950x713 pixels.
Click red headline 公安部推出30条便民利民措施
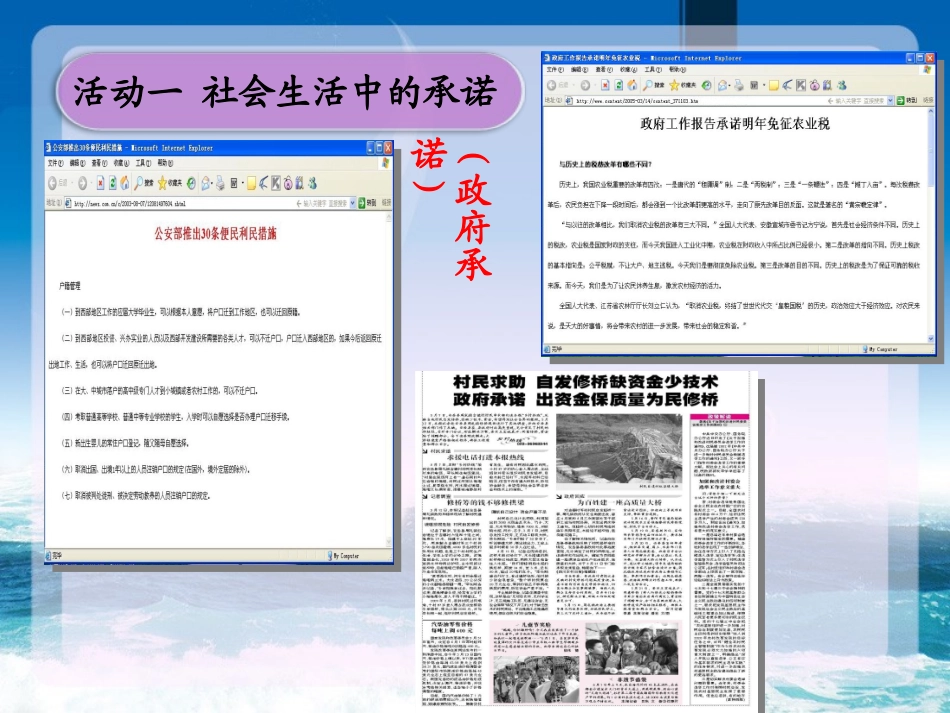click(215, 234)
